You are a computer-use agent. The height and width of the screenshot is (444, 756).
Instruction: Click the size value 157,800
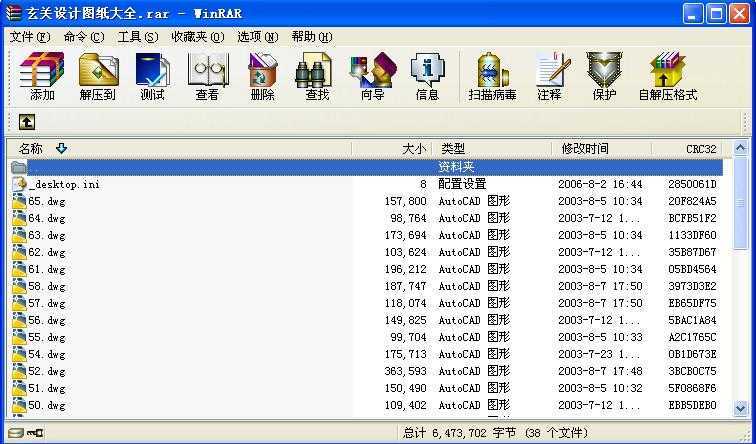point(405,201)
